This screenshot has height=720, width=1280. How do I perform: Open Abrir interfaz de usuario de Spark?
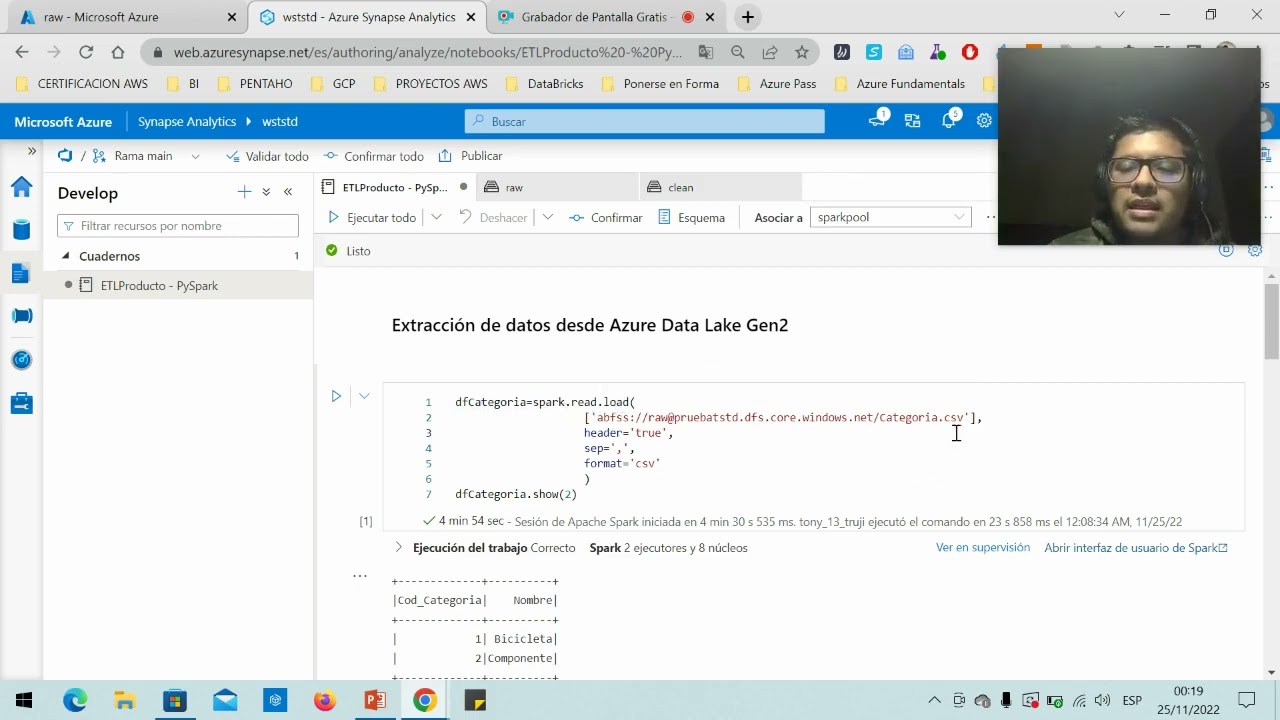(x=1136, y=548)
